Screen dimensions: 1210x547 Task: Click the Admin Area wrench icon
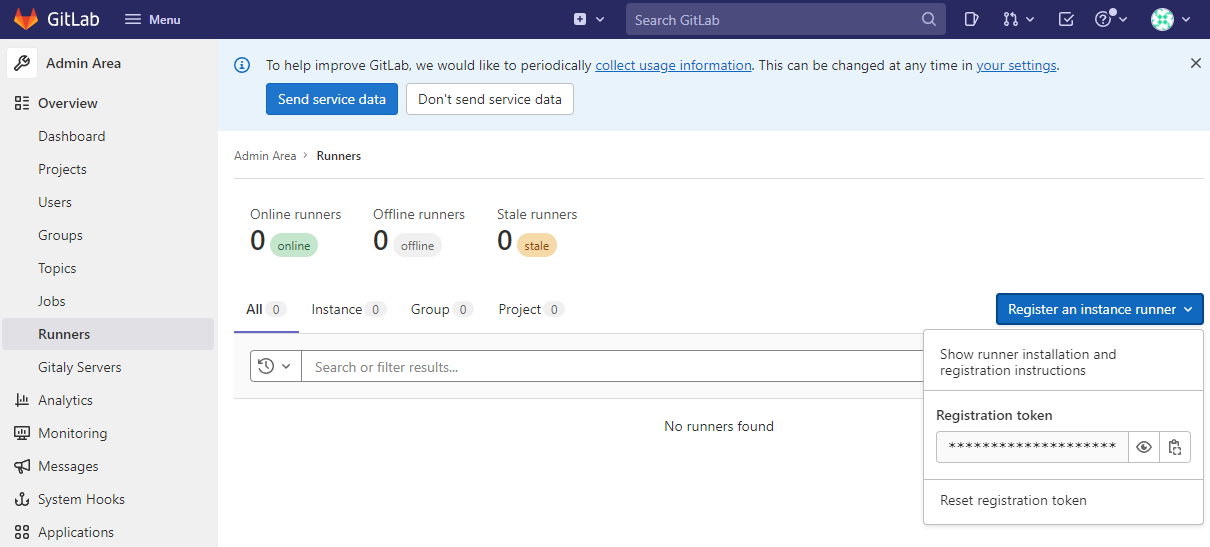(x=22, y=63)
